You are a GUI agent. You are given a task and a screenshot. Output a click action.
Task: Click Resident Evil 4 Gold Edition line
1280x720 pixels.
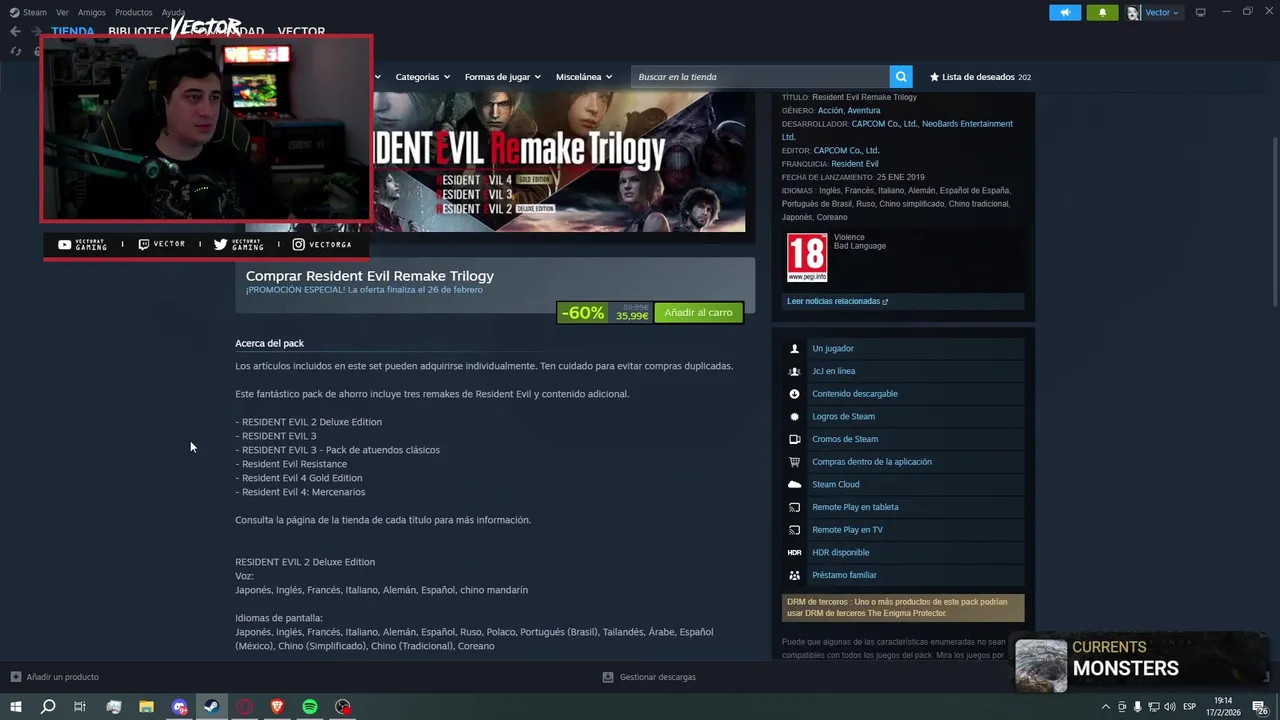click(298, 478)
